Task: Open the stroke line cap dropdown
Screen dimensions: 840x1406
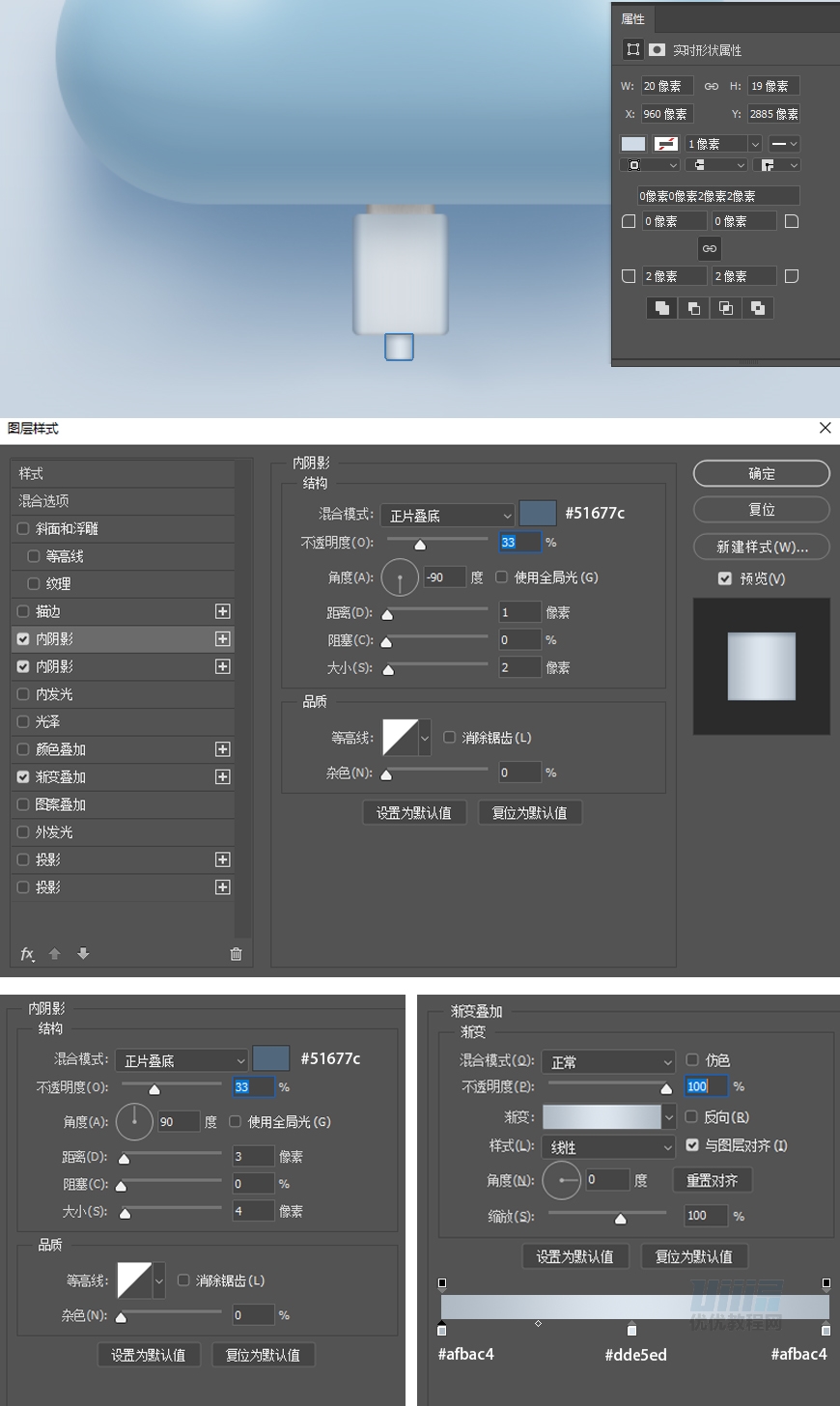Action: coord(716,165)
